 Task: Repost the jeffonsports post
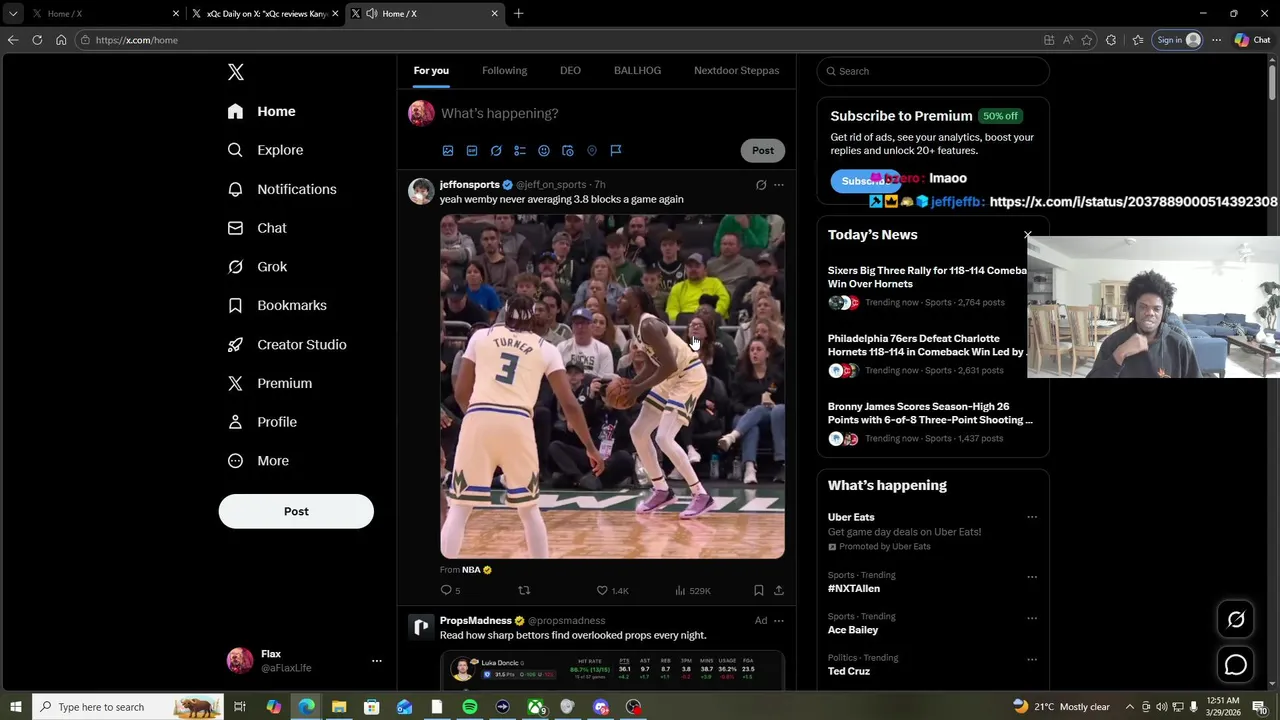pos(524,591)
